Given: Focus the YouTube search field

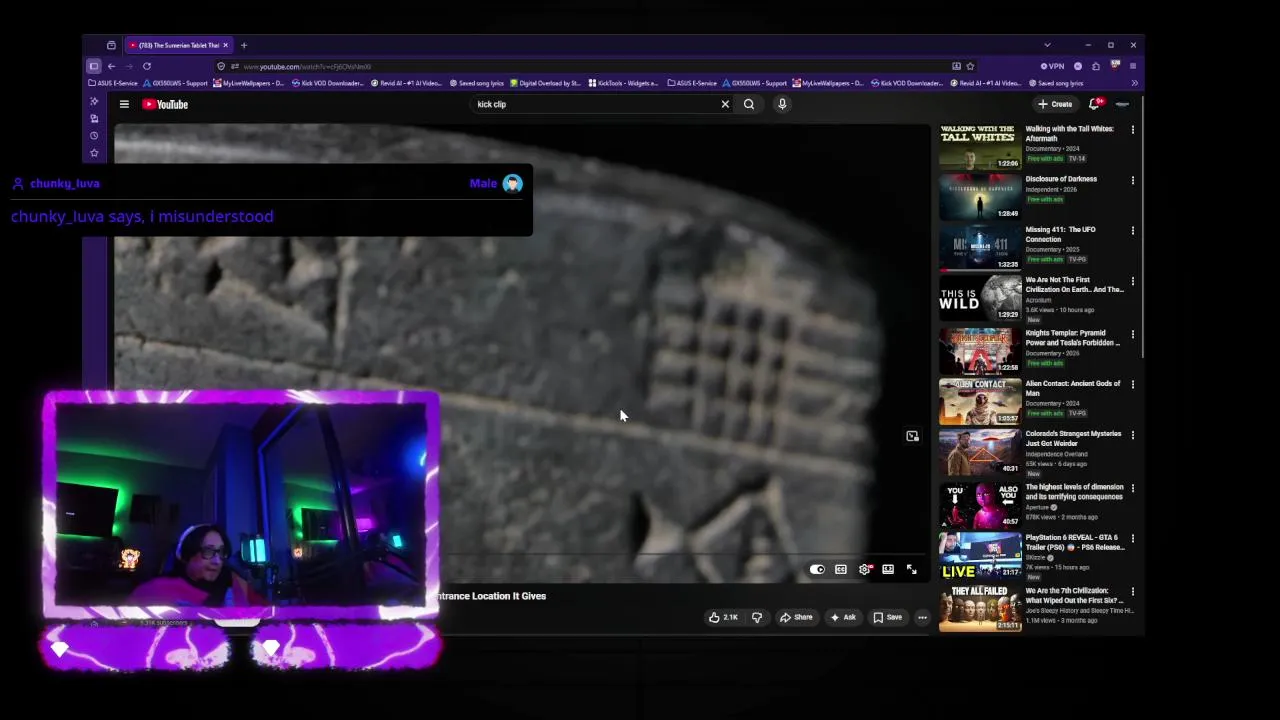Looking at the screenshot, I should point(595,104).
